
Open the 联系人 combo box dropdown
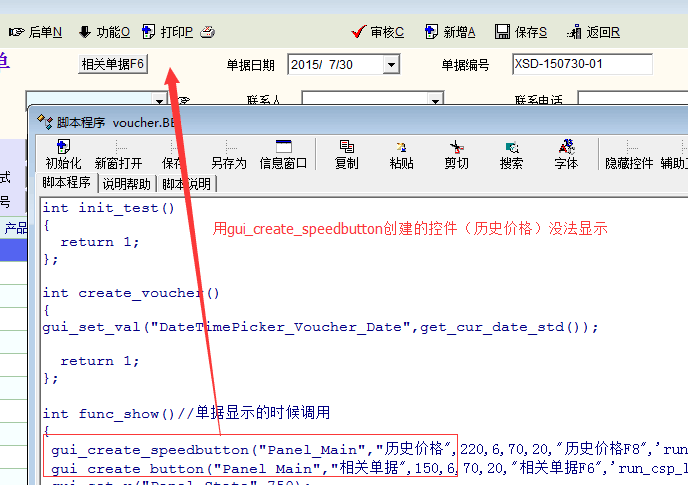pyautogui.click(x=436, y=100)
